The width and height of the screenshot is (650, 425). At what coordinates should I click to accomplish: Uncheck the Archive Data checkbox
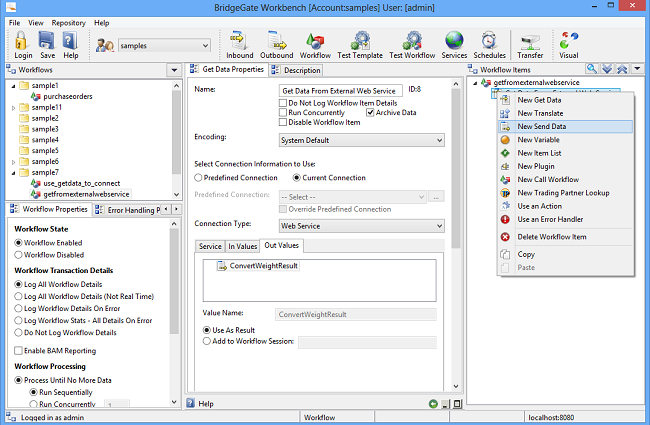371,113
